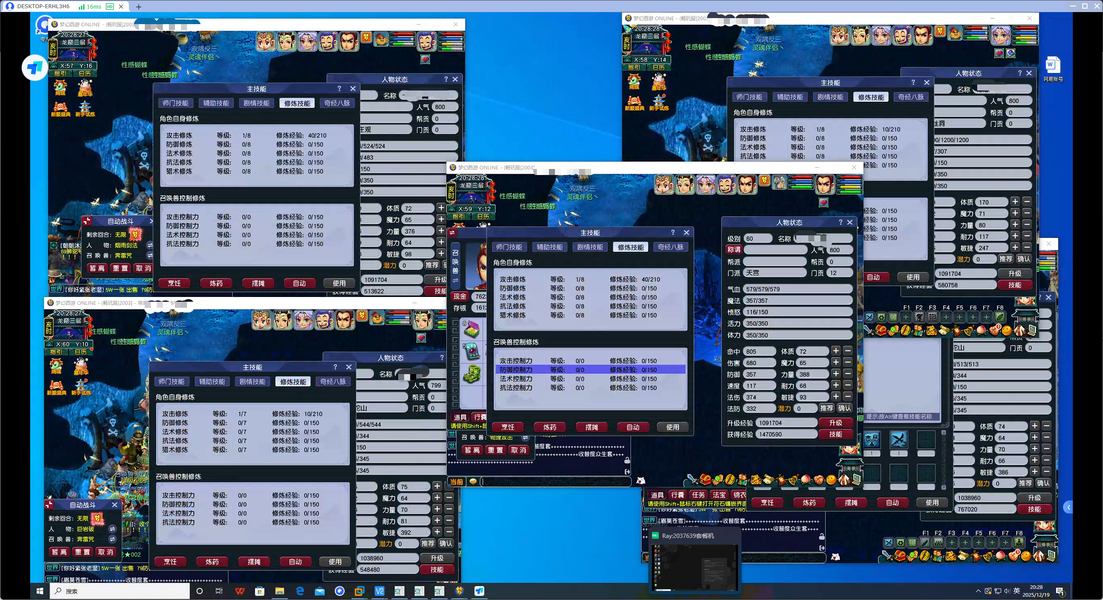Decrease 体质 with minus in center window
The width and height of the screenshot is (1103, 600).
pos(848,350)
